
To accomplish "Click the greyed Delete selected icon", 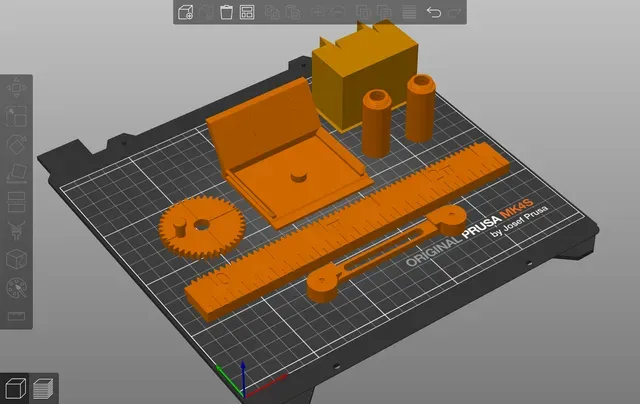I will pyautogui.click(x=206, y=12).
